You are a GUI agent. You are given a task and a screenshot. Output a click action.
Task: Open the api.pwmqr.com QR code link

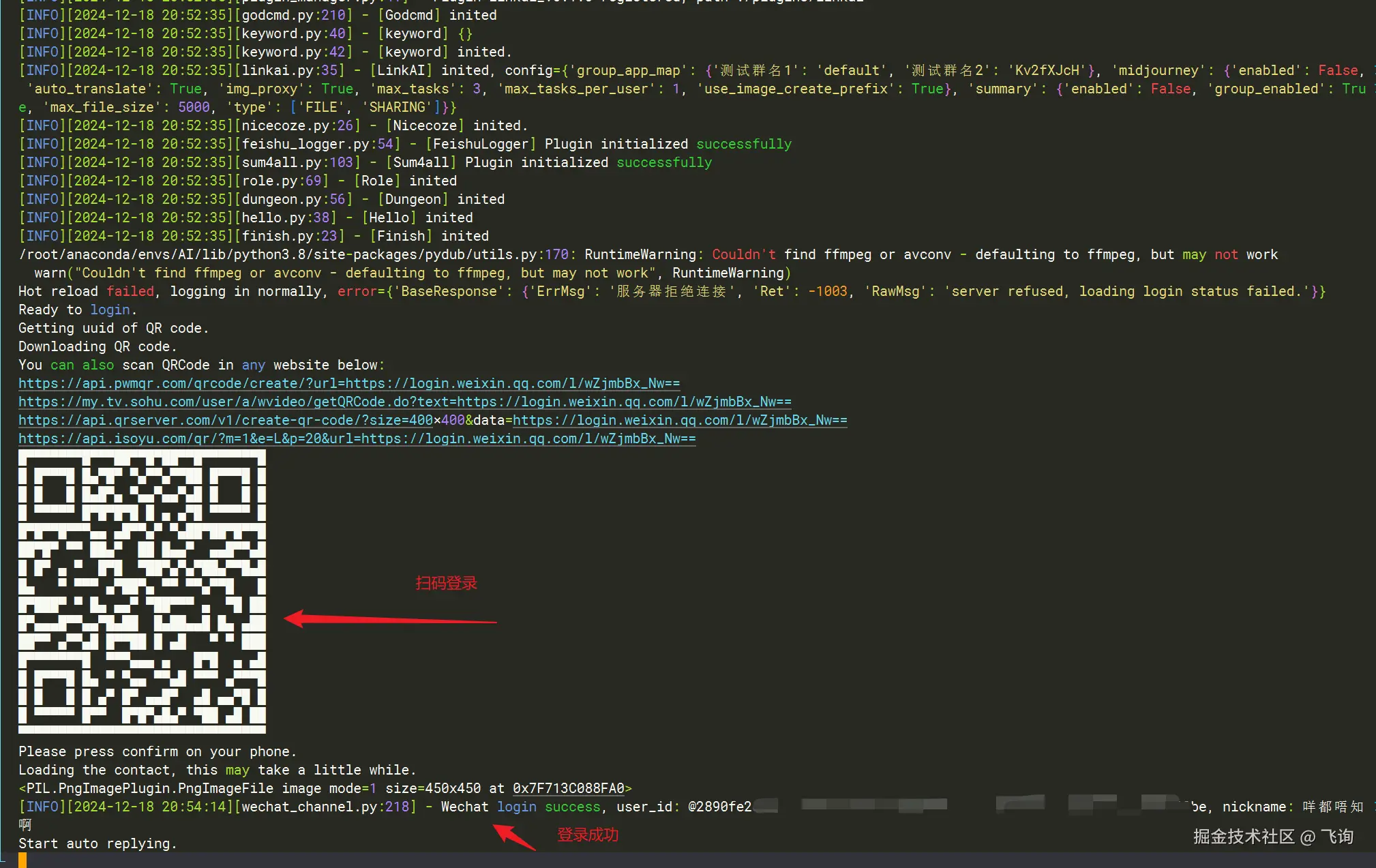point(349,383)
